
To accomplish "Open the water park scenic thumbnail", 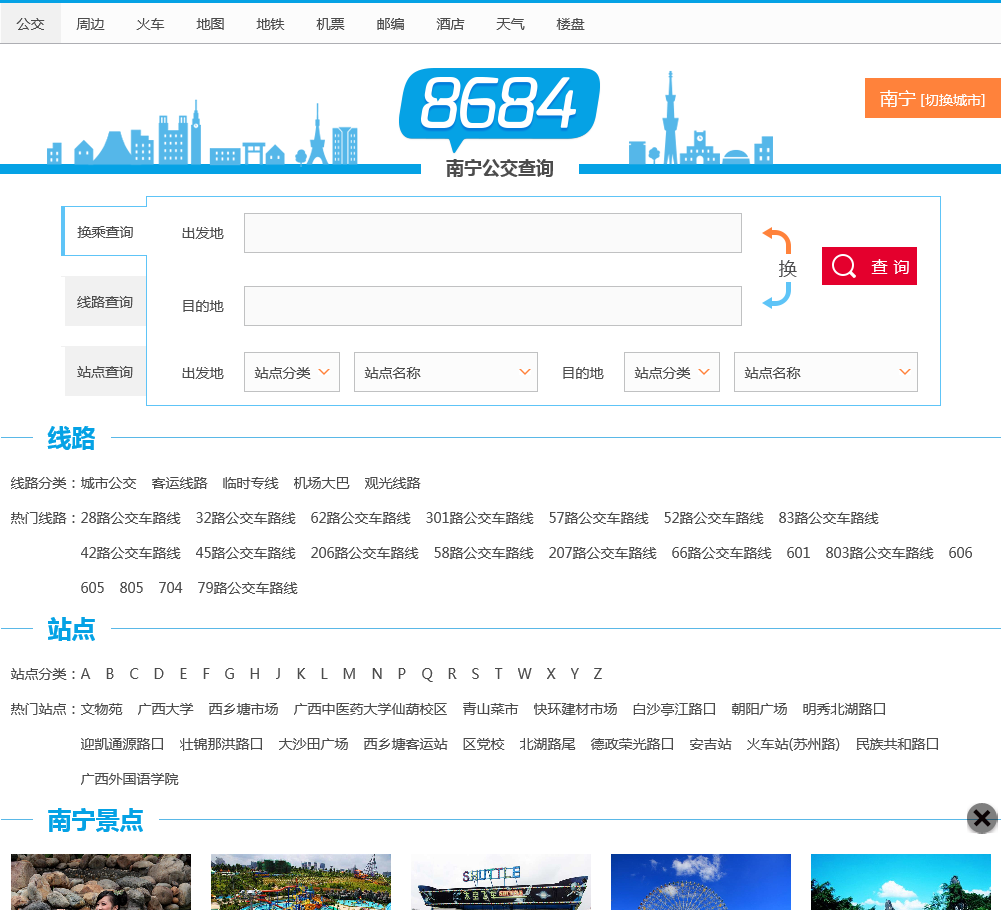I will tap(301, 882).
